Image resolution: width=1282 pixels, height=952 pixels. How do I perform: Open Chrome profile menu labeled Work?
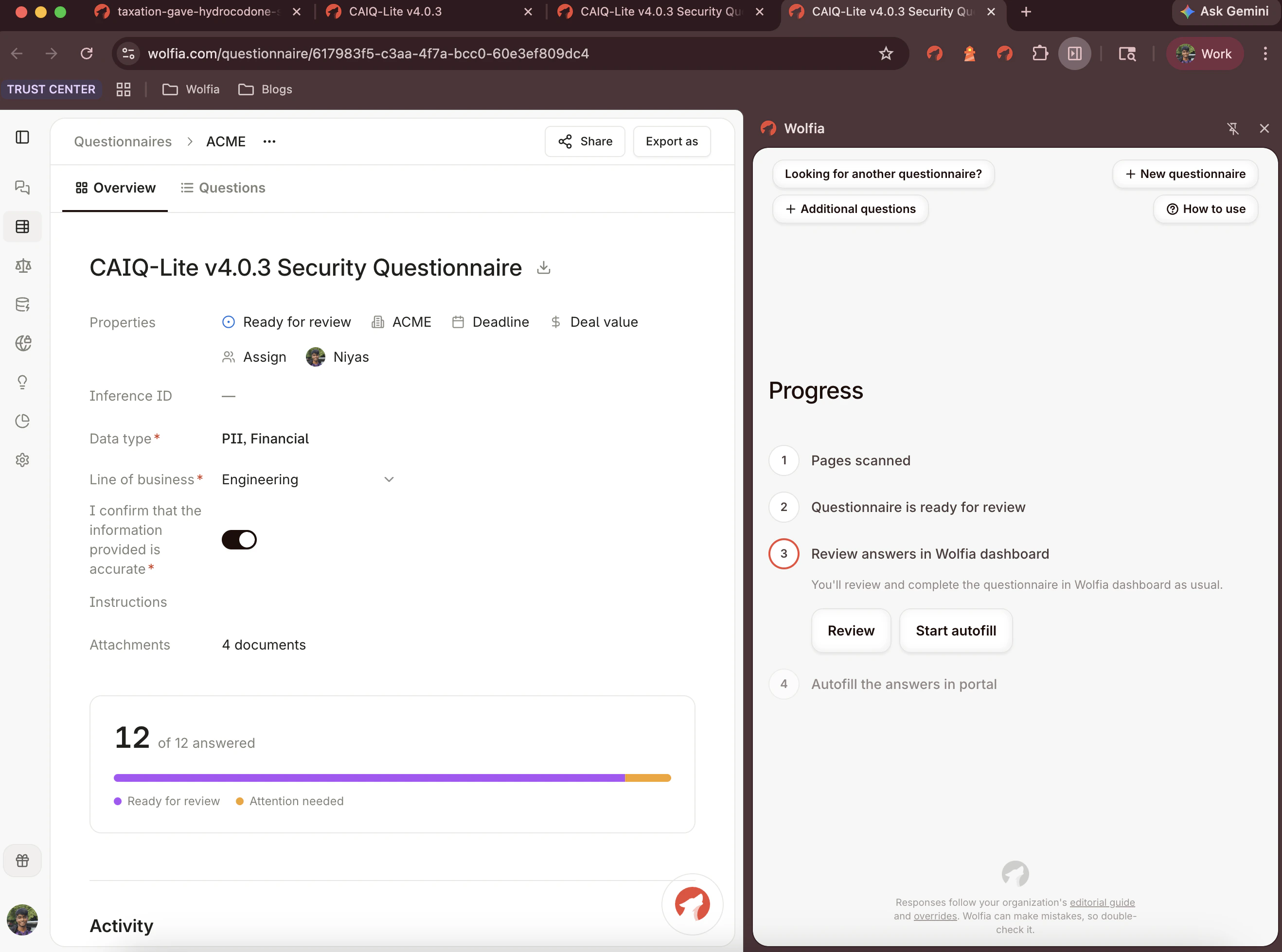tap(1204, 53)
